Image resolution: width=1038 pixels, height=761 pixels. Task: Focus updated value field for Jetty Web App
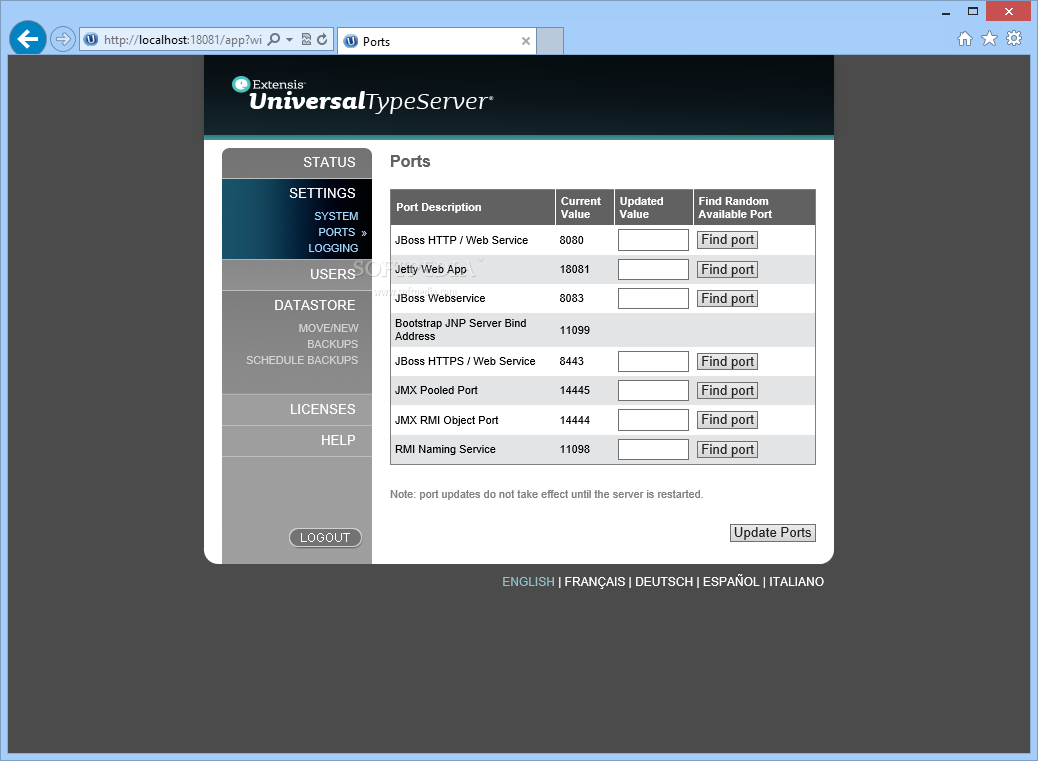pos(653,269)
